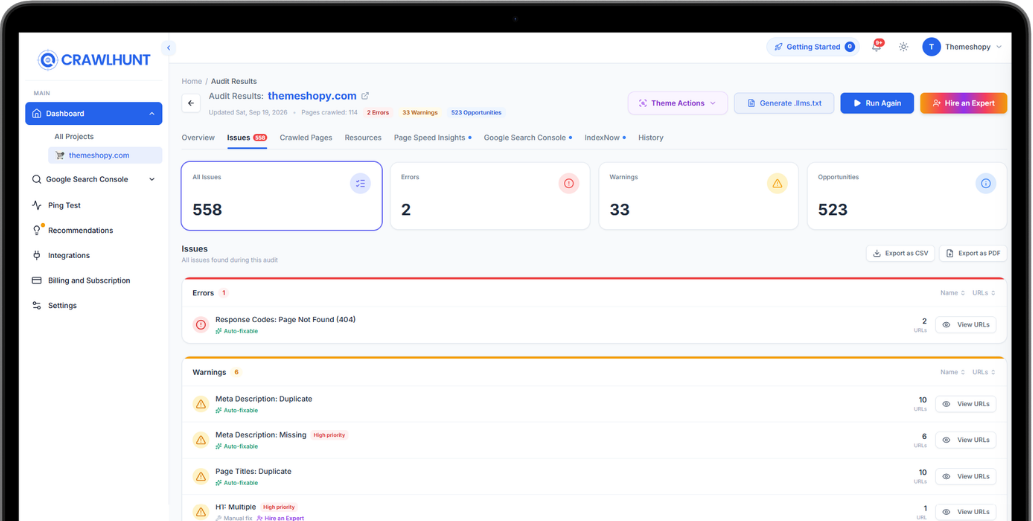Open Google Search Console tab

(528, 138)
